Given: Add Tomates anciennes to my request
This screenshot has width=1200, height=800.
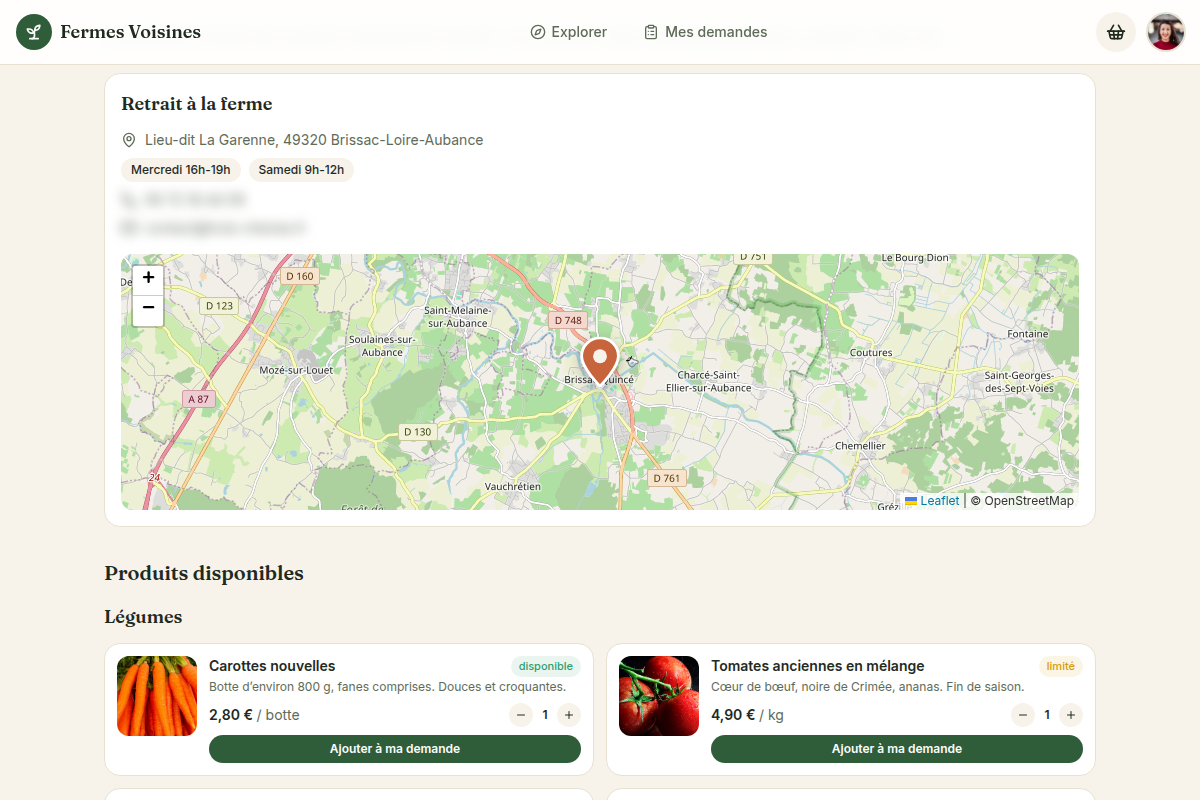Looking at the screenshot, I should (x=897, y=749).
